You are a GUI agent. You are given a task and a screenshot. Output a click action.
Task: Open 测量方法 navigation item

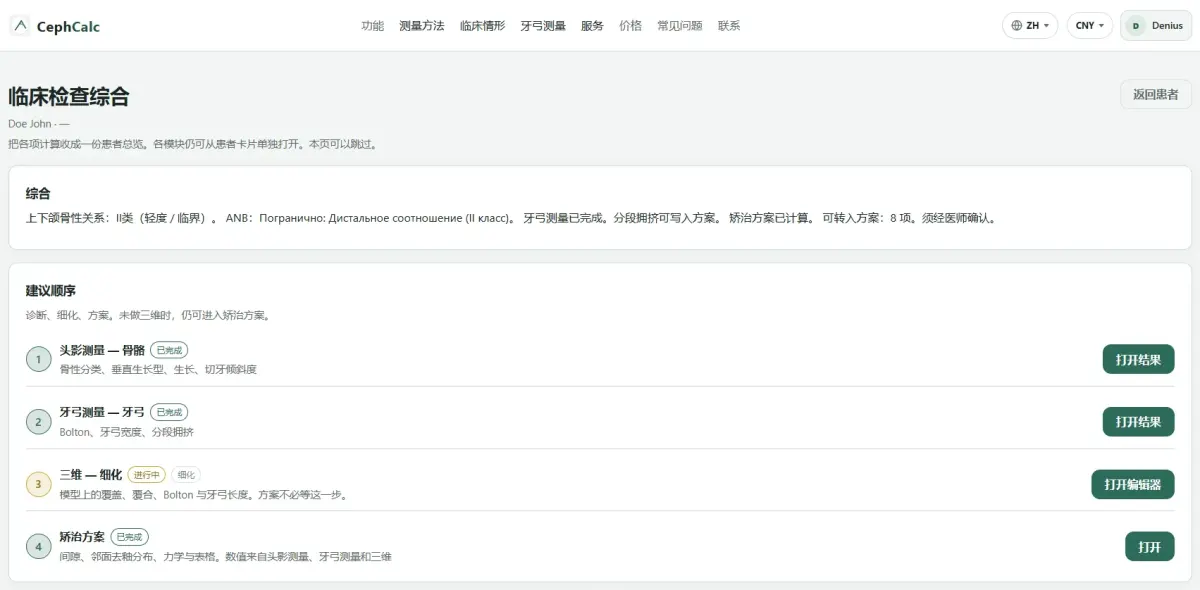(421, 26)
